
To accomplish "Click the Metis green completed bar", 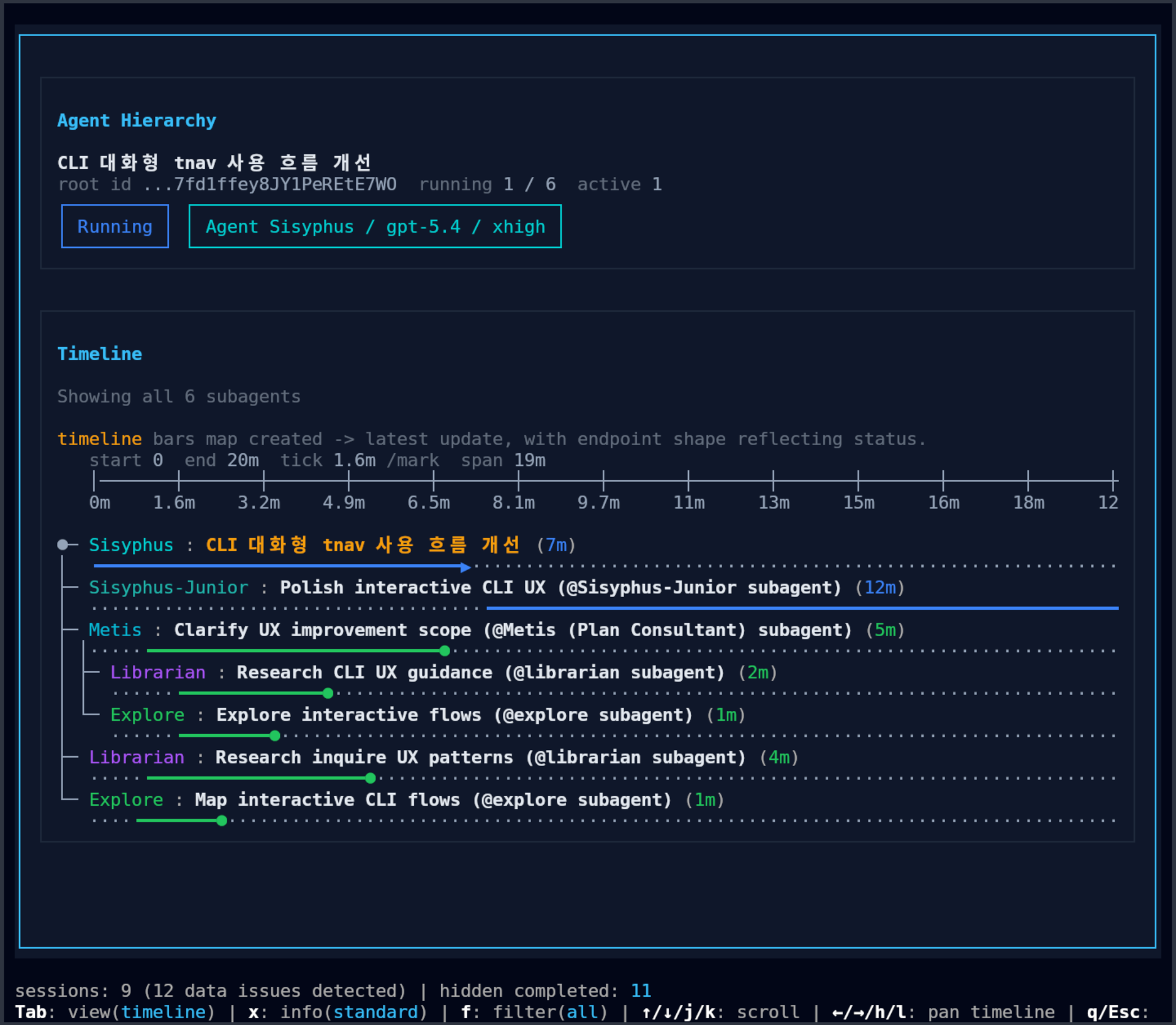I will (x=296, y=651).
